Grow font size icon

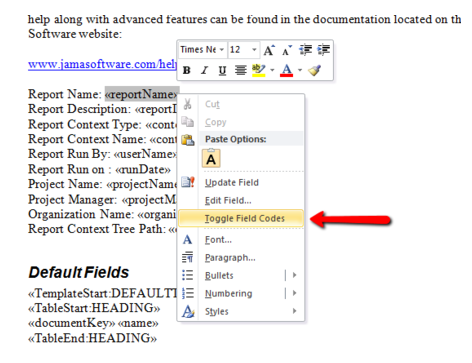pos(269,50)
